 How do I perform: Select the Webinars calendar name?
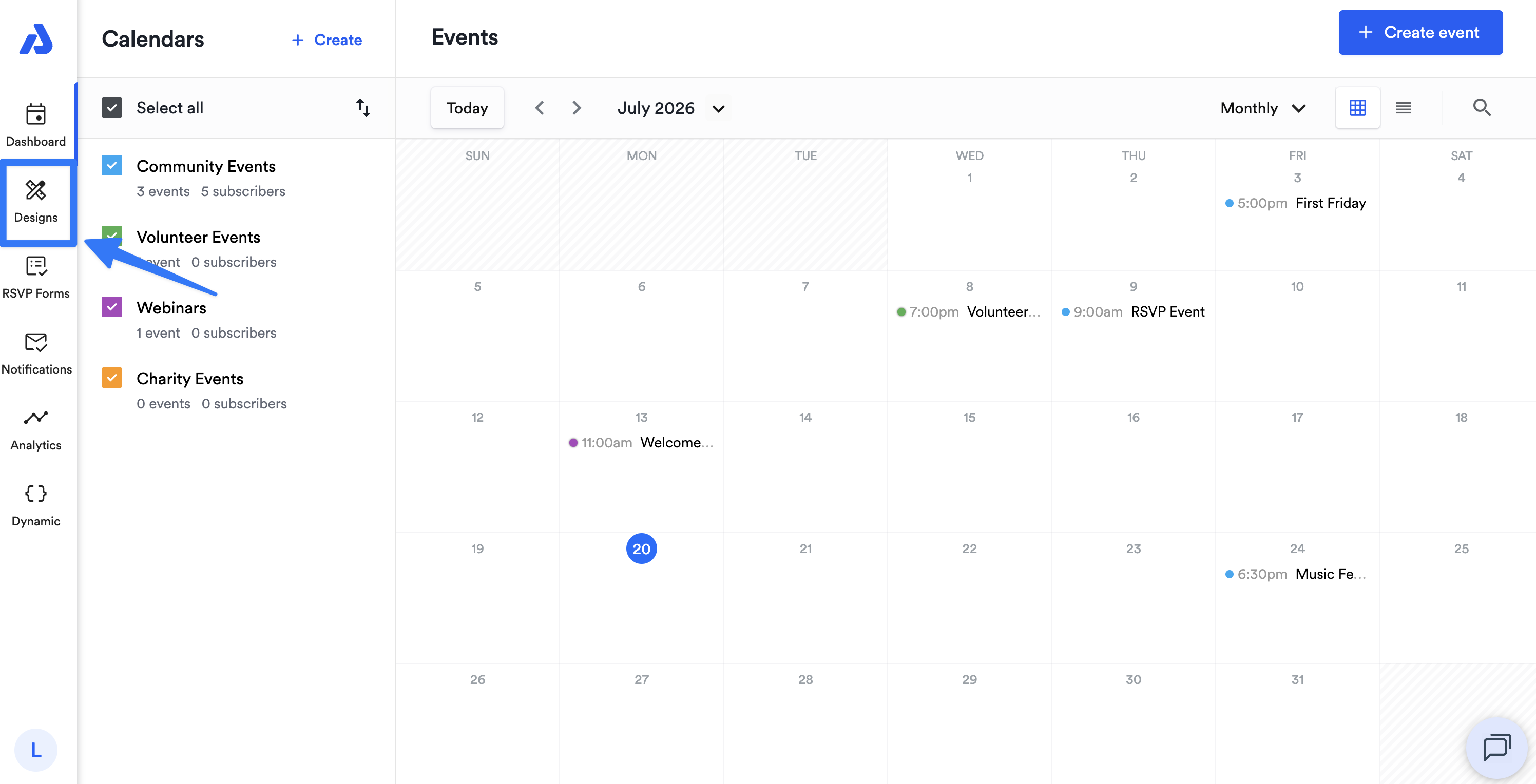click(x=172, y=308)
